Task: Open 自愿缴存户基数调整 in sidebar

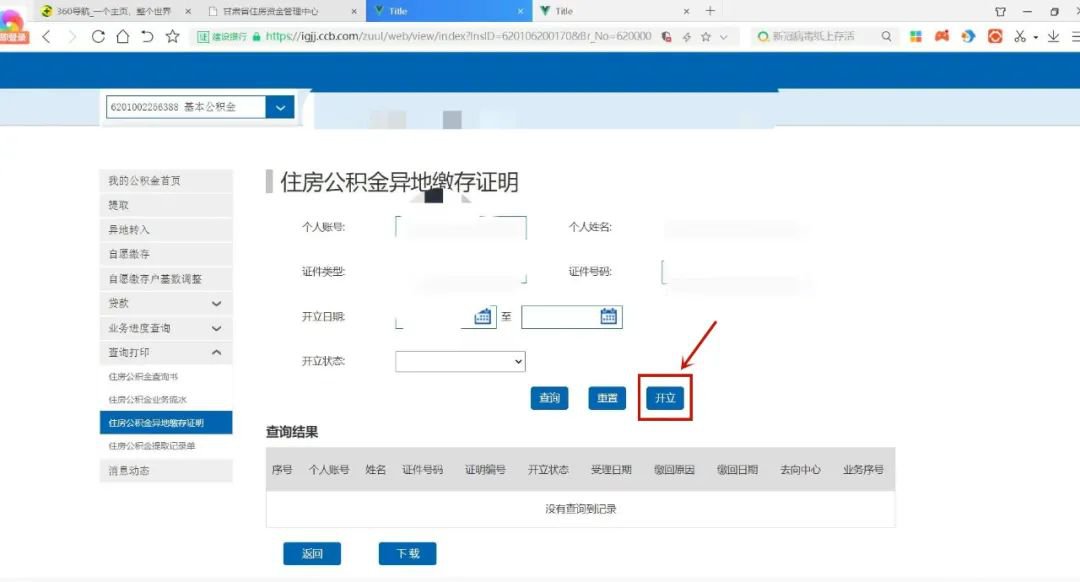Action: tap(166, 279)
